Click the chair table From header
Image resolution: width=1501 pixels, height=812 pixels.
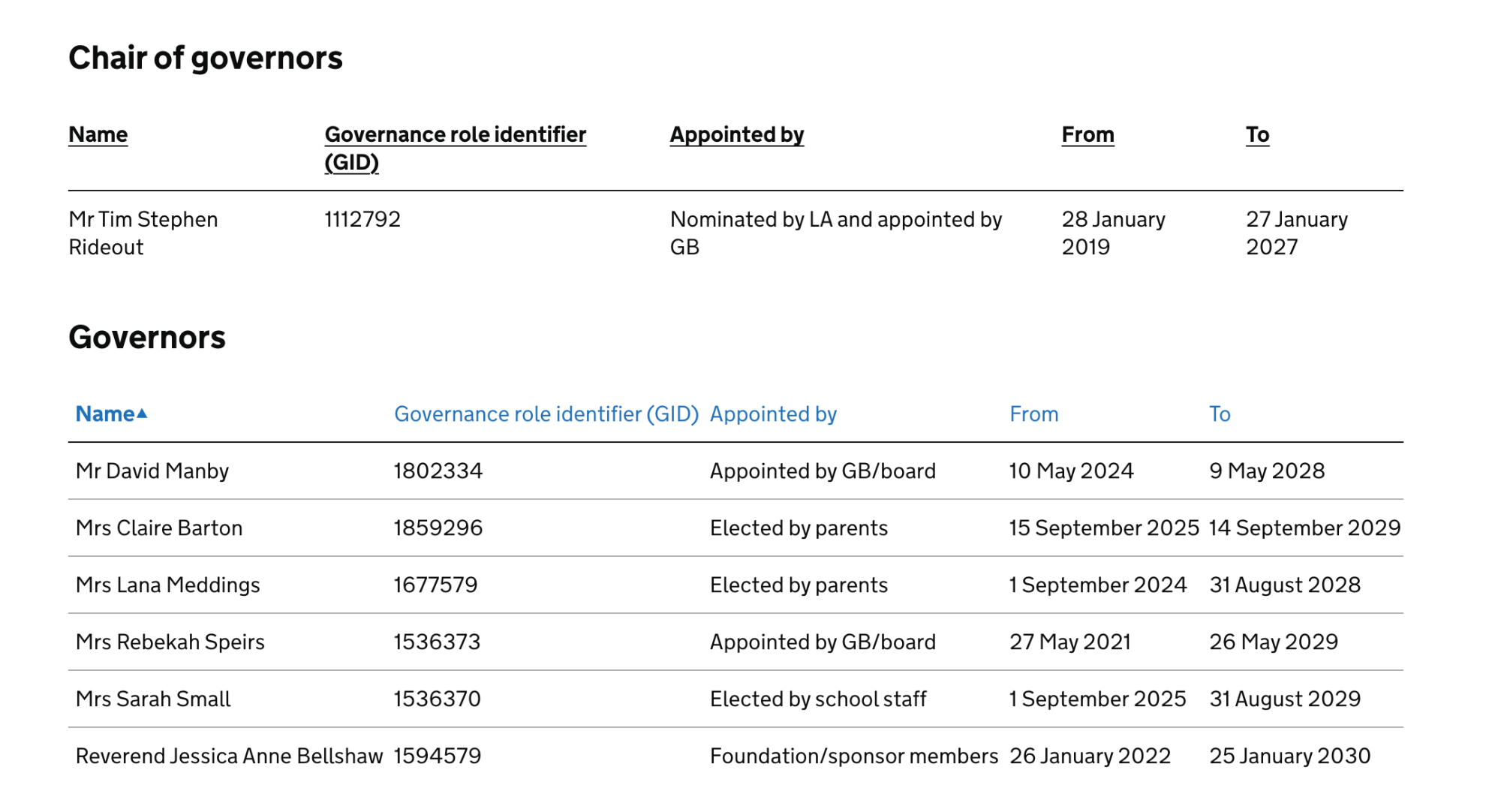point(1087,135)
